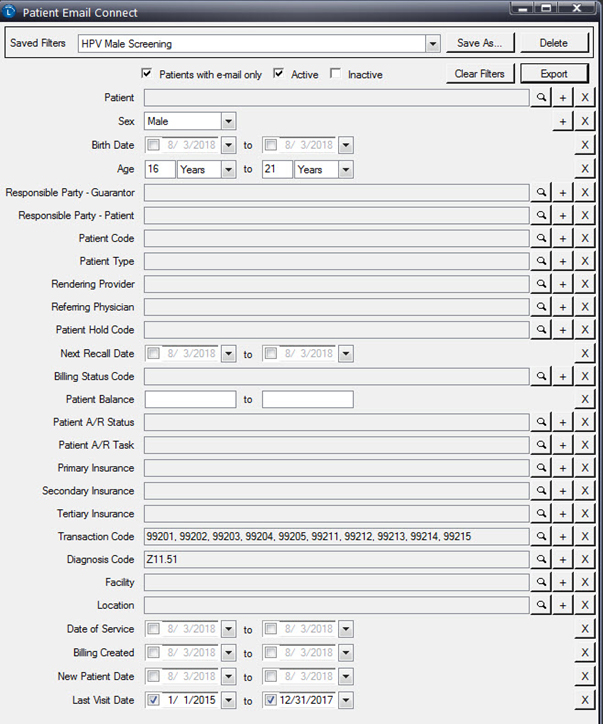Minimize the Patient Email Connect window
603x724 pixels.
(523, 8)
